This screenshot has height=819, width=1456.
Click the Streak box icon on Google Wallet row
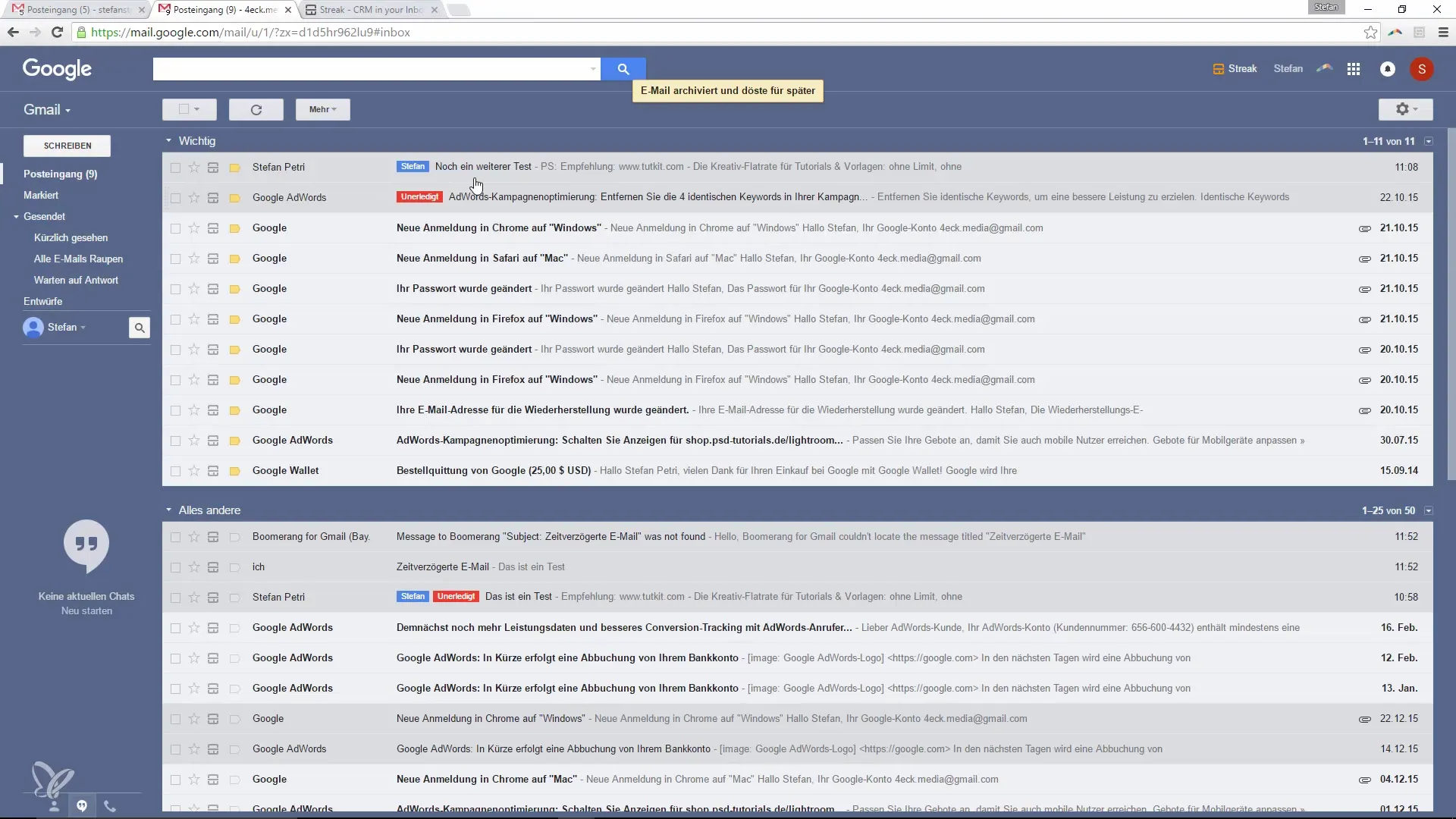tap(213, 470)
